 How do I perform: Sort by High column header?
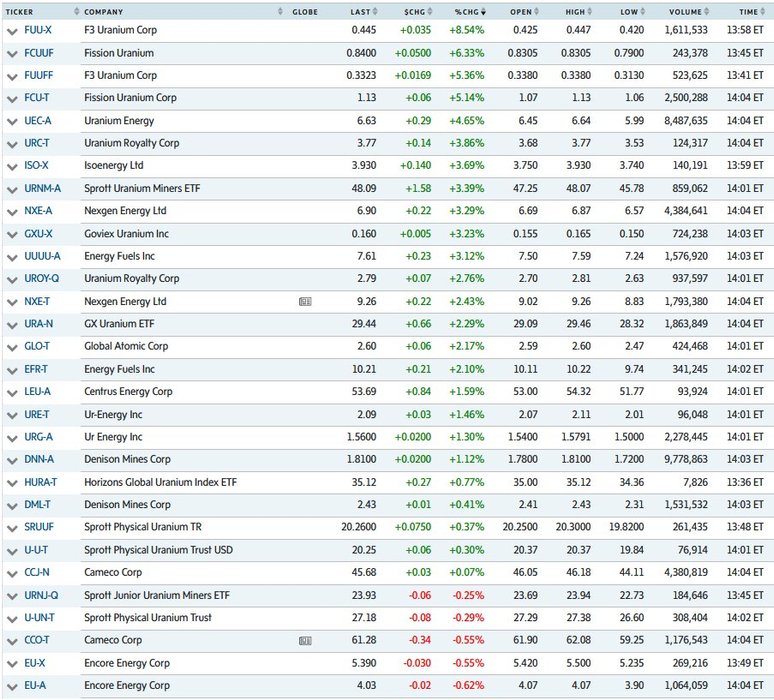[x=579, y=11]
